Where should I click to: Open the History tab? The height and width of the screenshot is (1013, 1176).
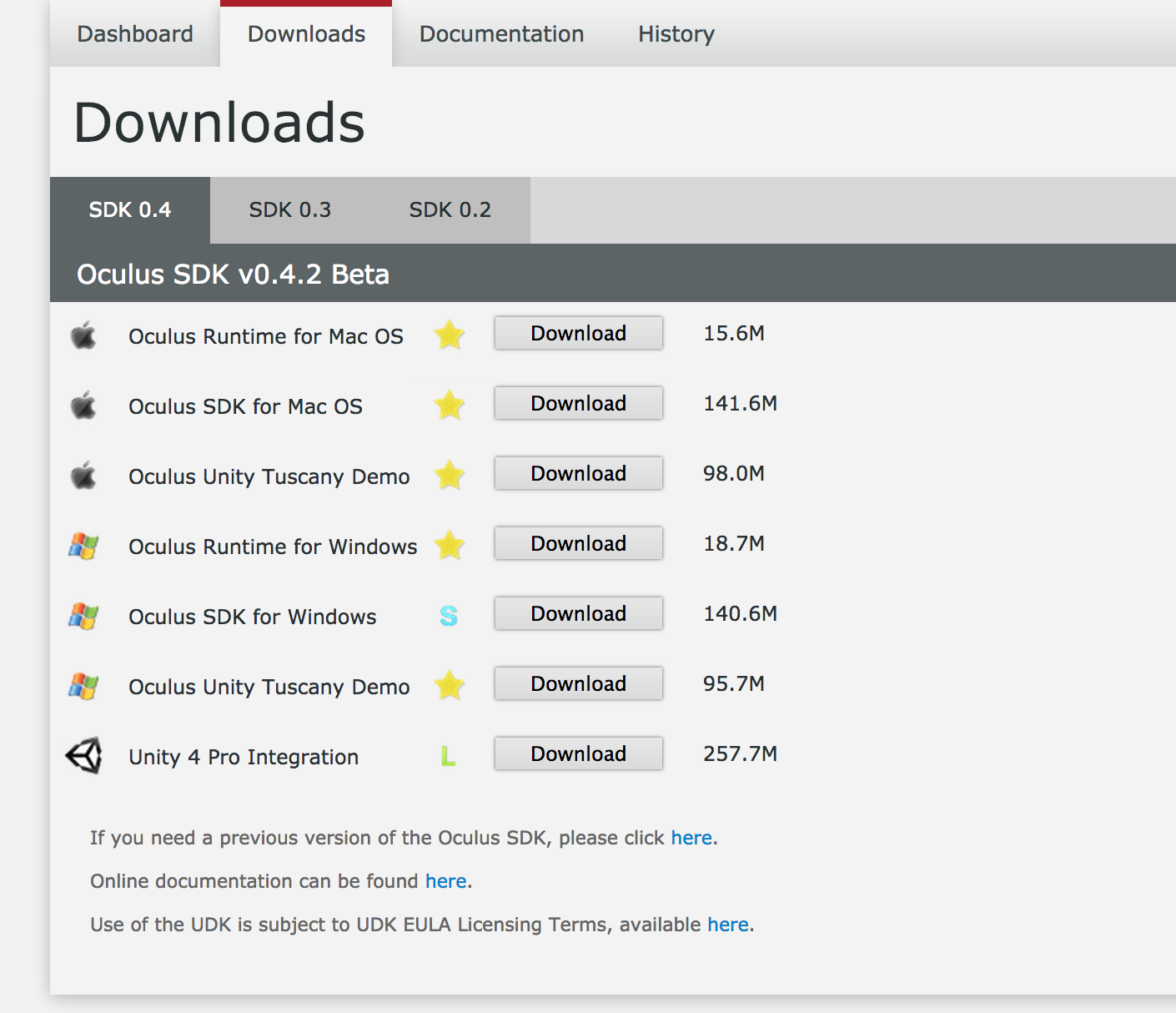point(676,34)
